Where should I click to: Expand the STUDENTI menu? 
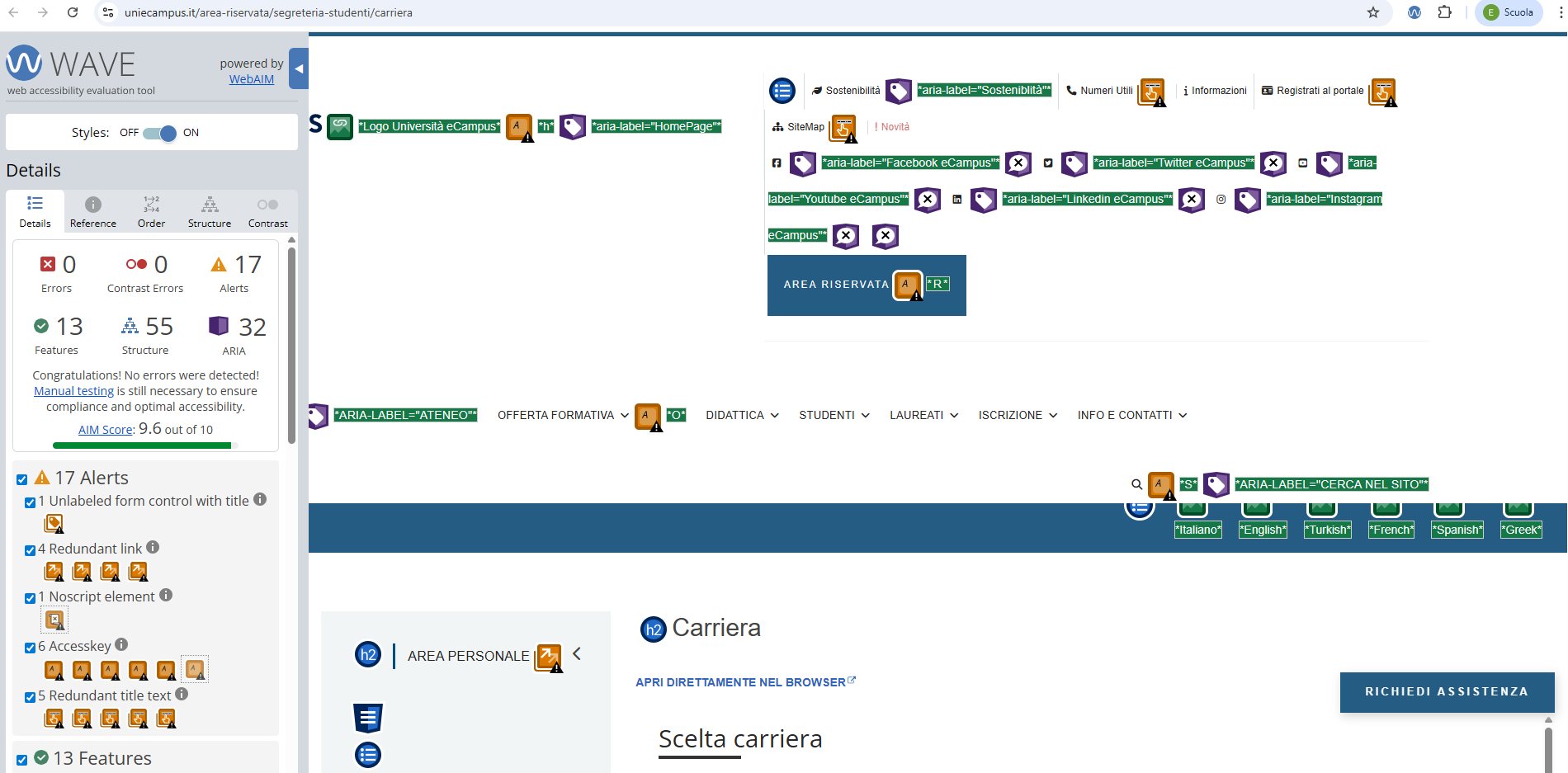834,415
